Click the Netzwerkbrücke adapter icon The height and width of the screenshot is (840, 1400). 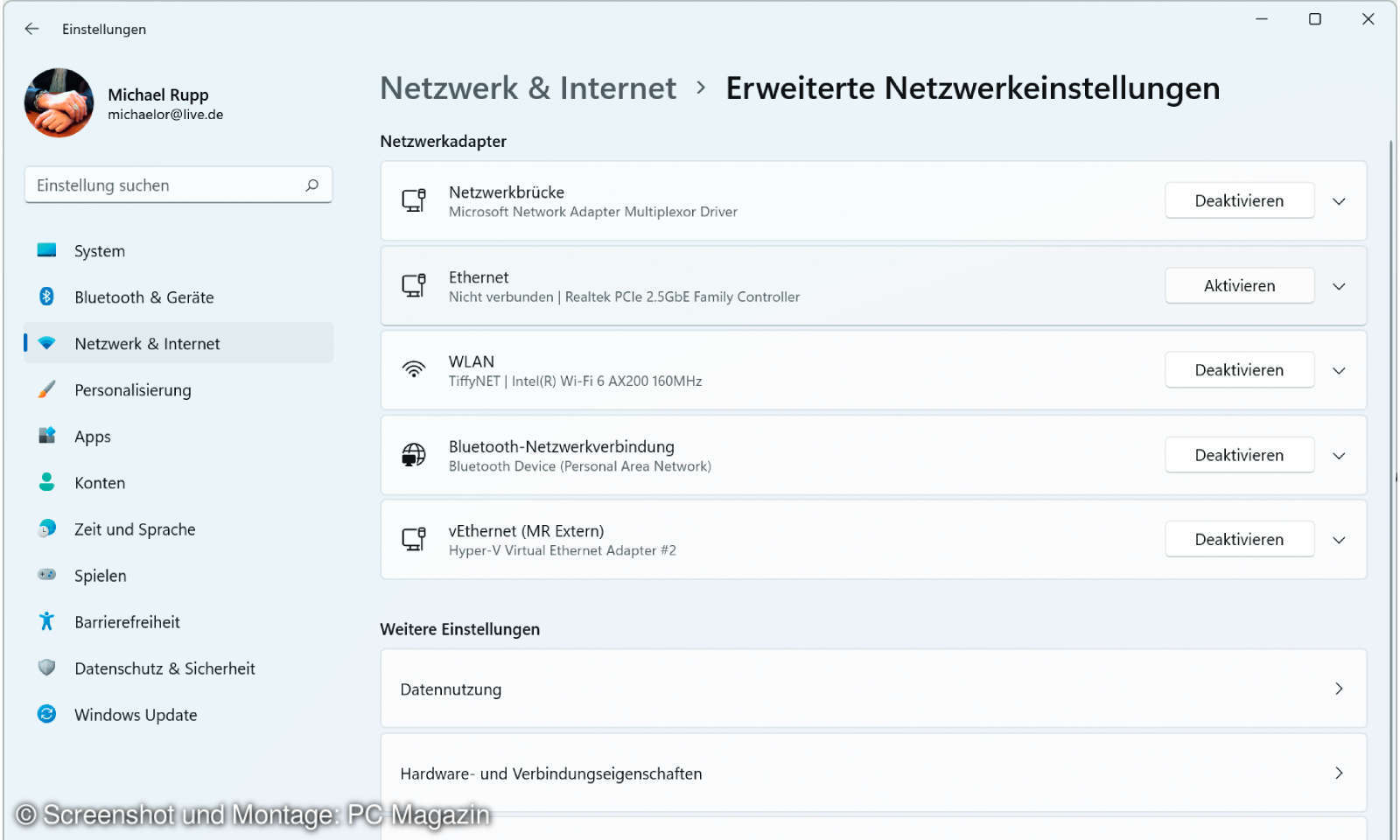point(414,200)
